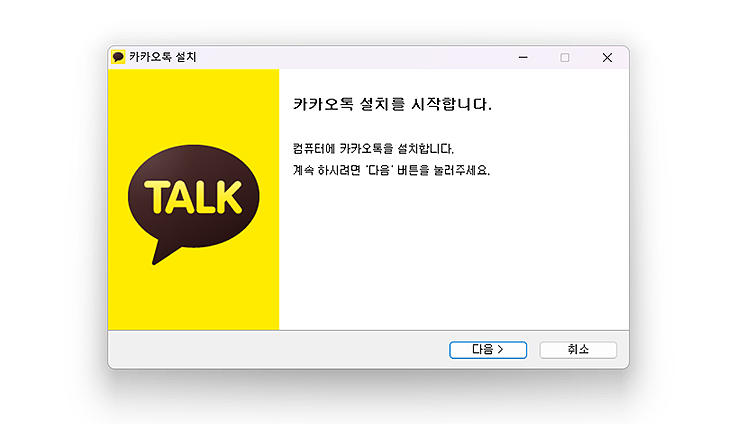Image resolution: width=740 pixels, height=424 pixels.
Task: Click the TALK speech bubble logo
Action: pos(193,204)
